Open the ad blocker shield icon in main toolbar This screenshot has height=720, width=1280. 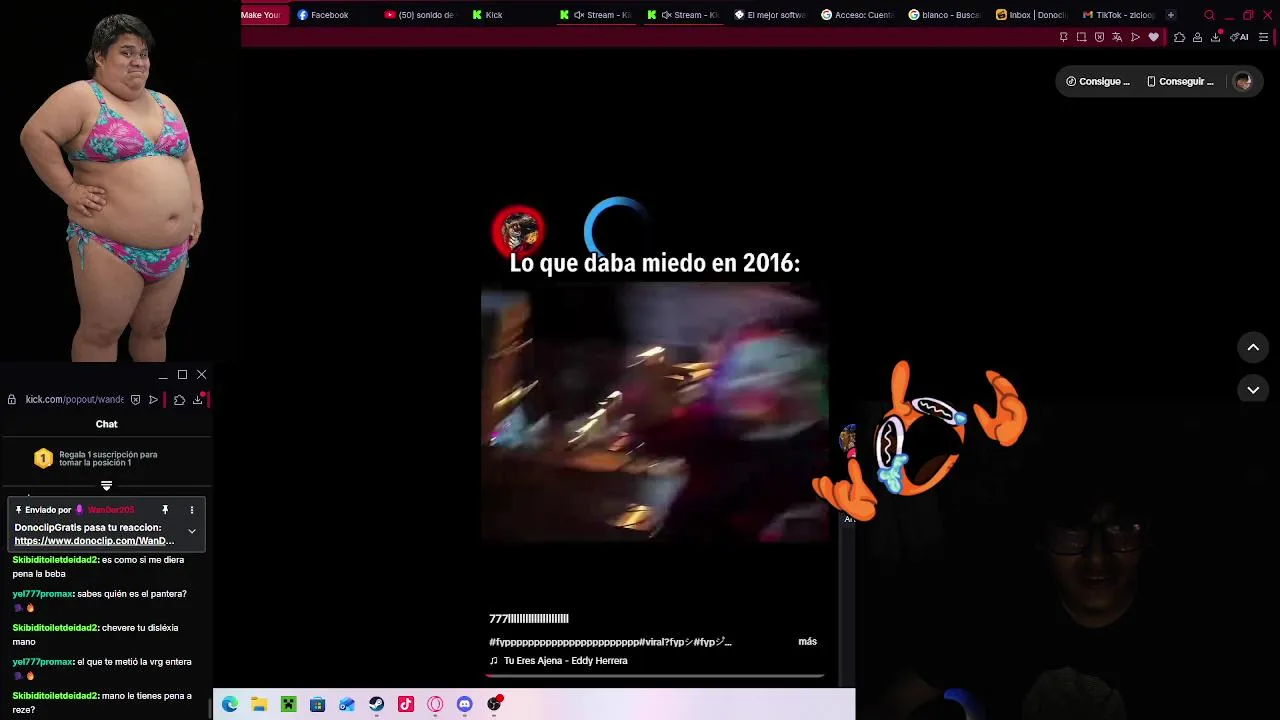click(x=1099, y=37)
